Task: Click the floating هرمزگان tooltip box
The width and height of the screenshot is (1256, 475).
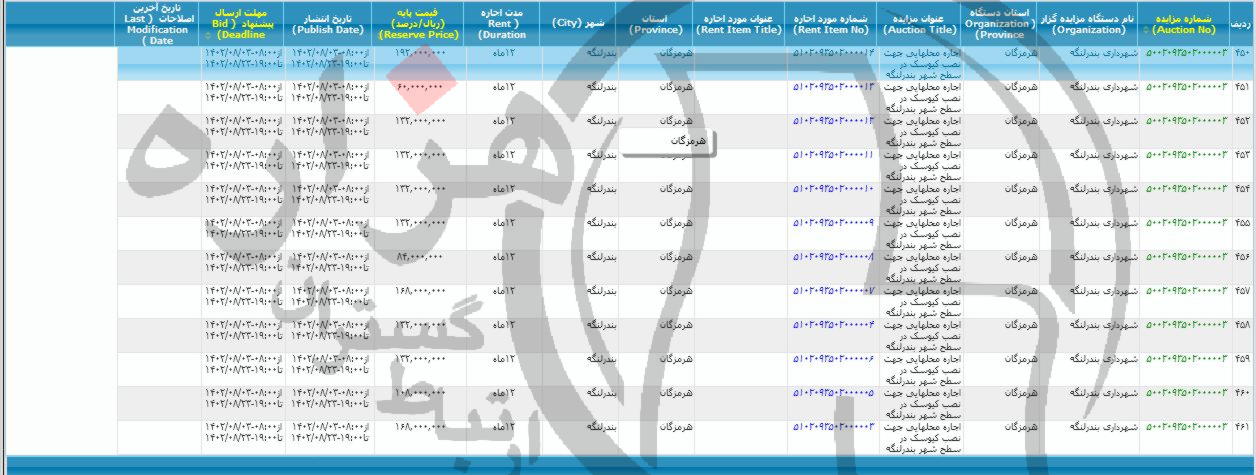Action: 670,142
